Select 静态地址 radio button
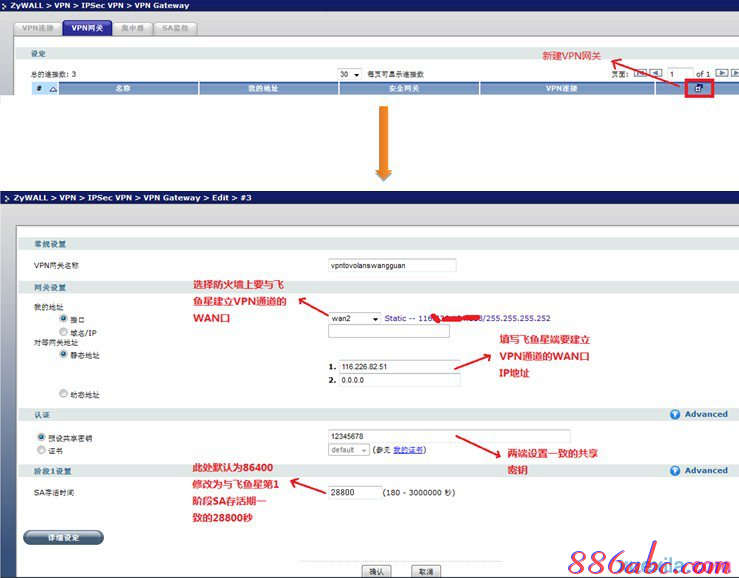 [x=64, y=354]
